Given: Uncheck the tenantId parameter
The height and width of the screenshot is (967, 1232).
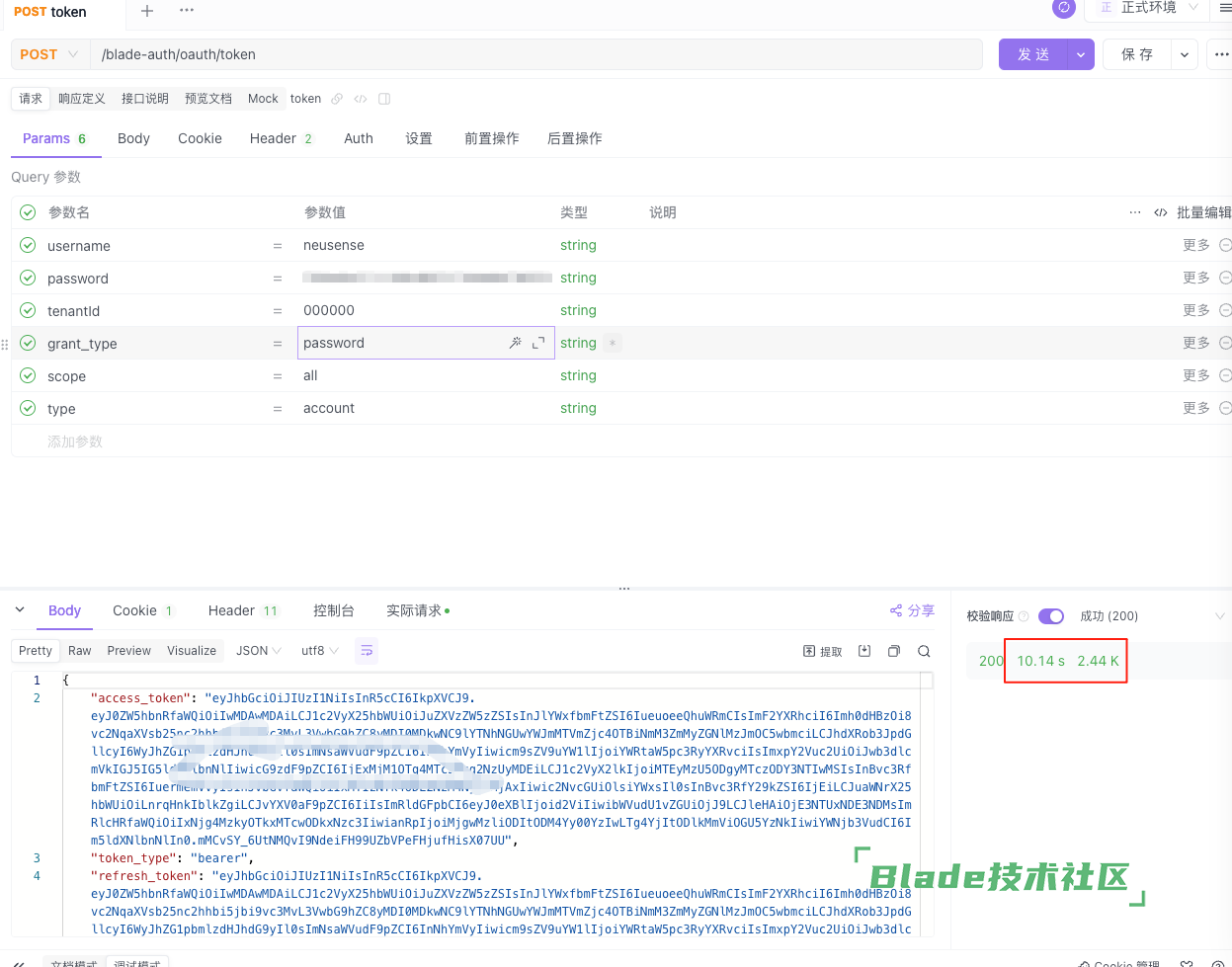Looking at the screenshot, I should [28, 310].
